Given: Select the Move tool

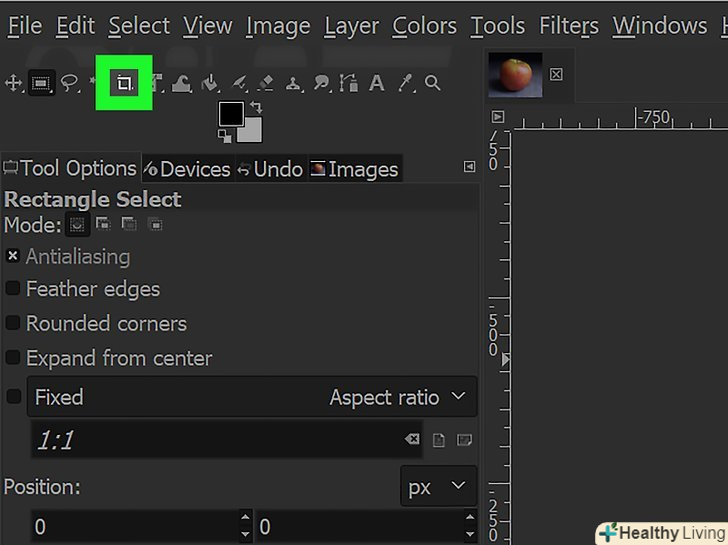Looking at the screenshot, I should pos(14,84).
